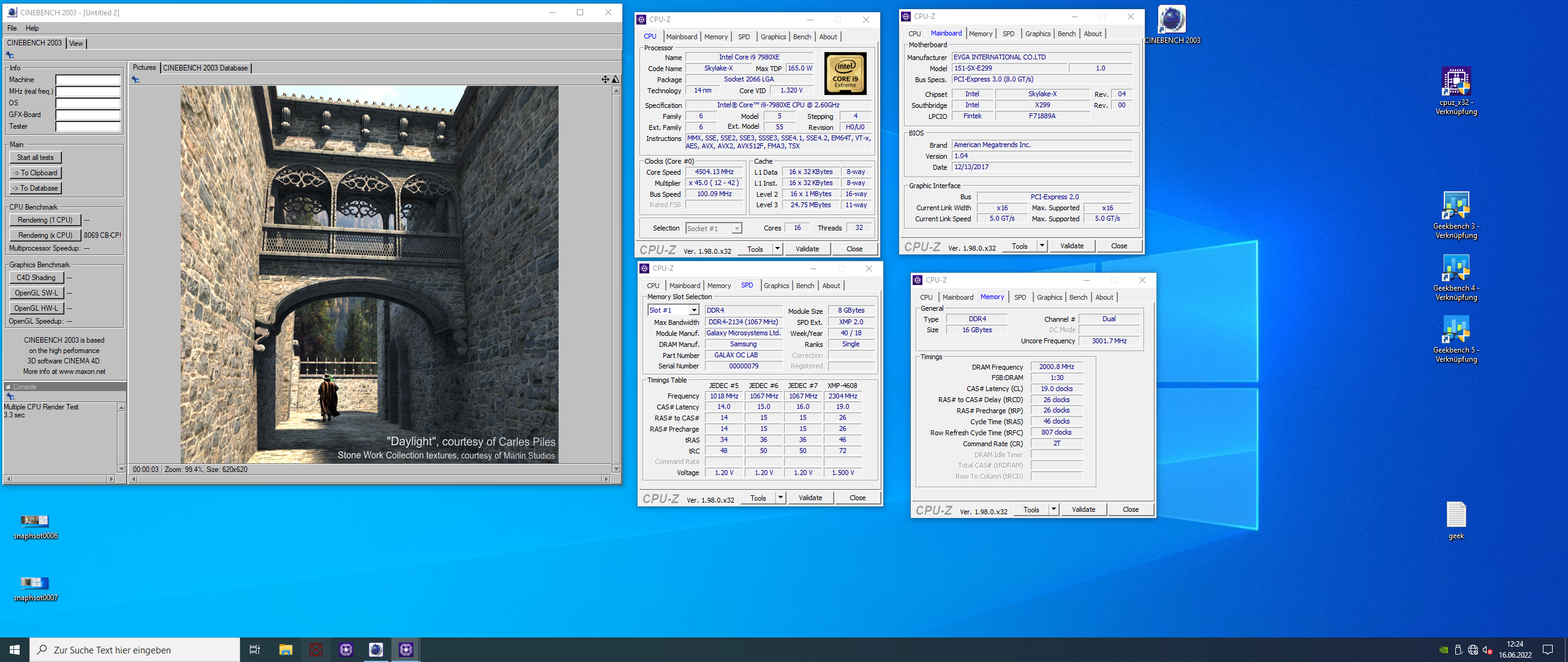This screenshot has height=662, width=1568.
Task: Open snaphsot0007 desktop image
Action: [x=35, y=588]
